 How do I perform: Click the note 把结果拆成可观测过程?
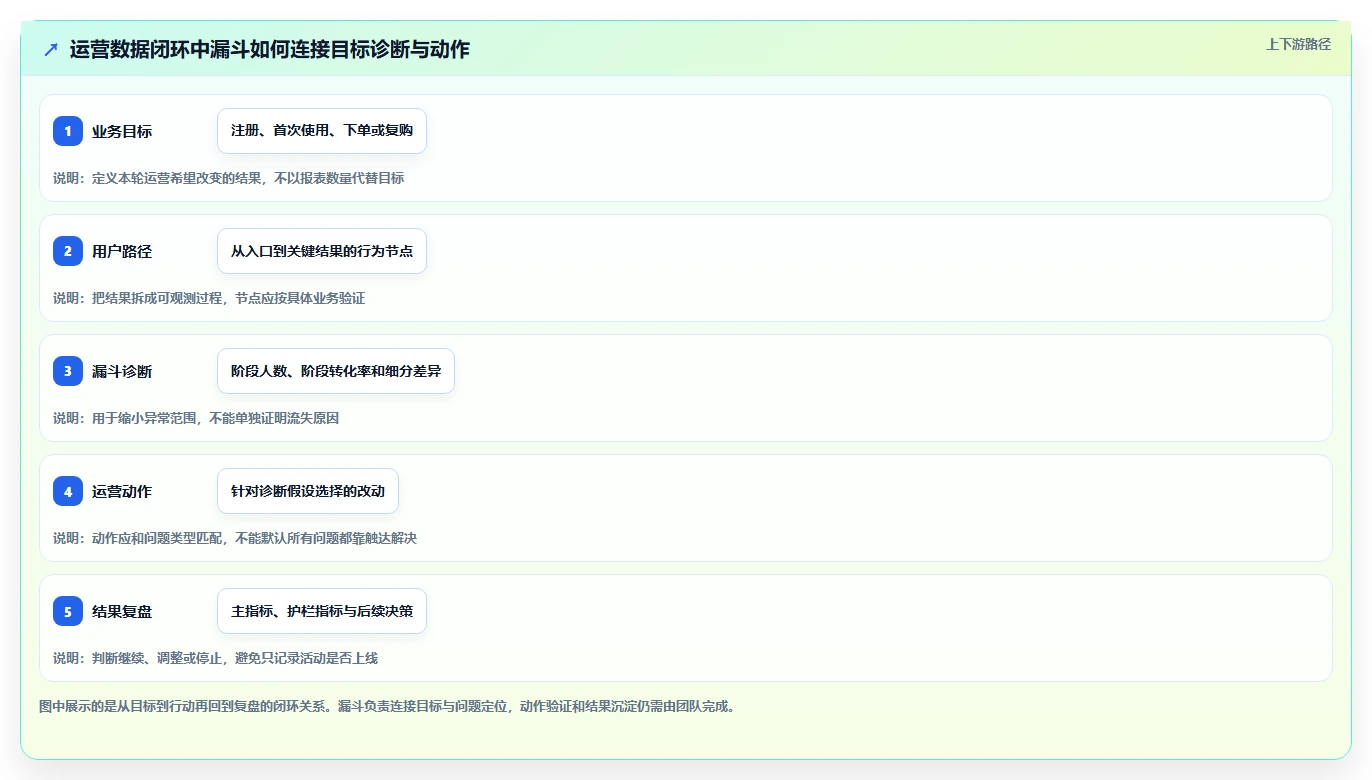tap(208, 298)
